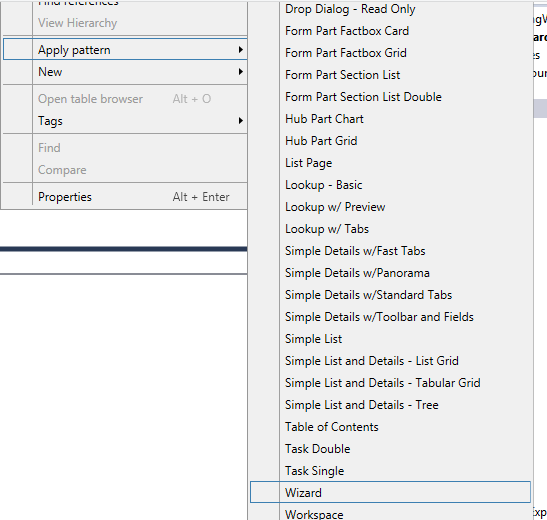Viewport: 547px width, 520px height.
Task: Apply the Table of Contents pattern
Action: tap(390, 427)
